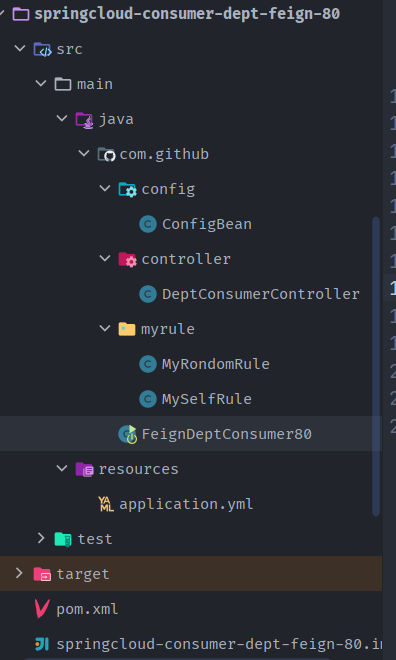Click the resources folder icon
This screenshot has height=660, width=396.
coord(85,469)
